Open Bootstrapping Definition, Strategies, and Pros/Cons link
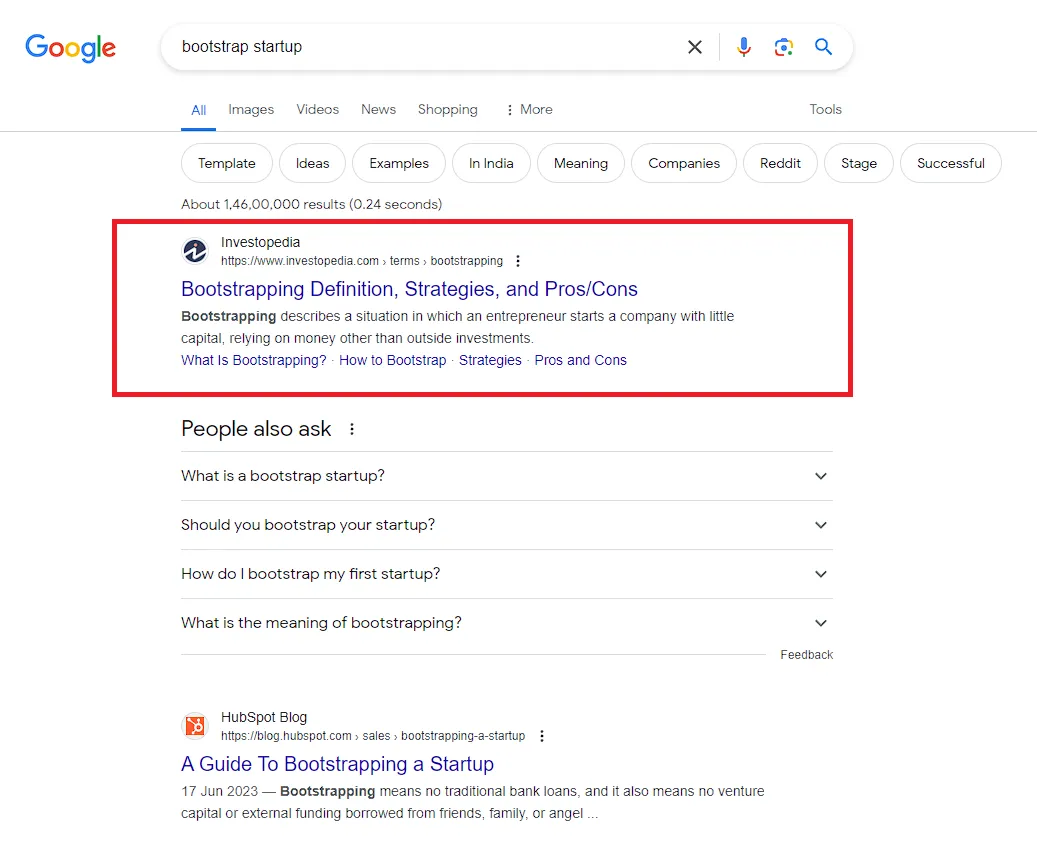The height and width of the screenshot is (857, 1037). tap(409, 289)
